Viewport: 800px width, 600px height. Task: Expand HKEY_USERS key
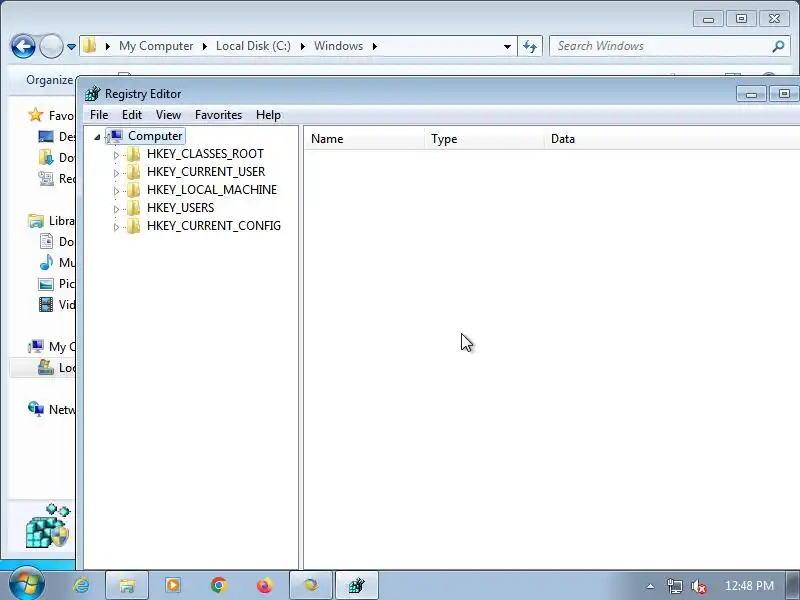[116, 209]
